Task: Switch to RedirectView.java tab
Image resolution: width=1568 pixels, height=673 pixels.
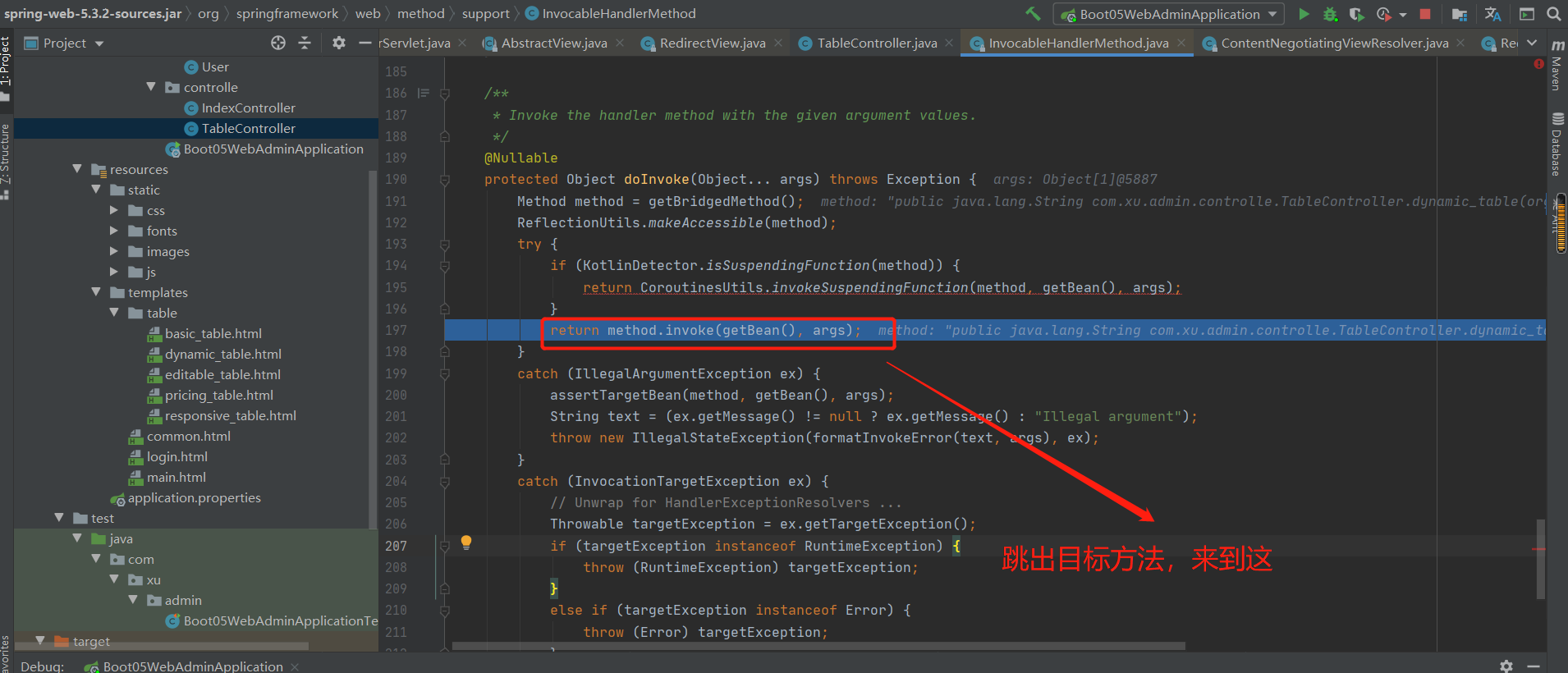Action: click(713, 43)
